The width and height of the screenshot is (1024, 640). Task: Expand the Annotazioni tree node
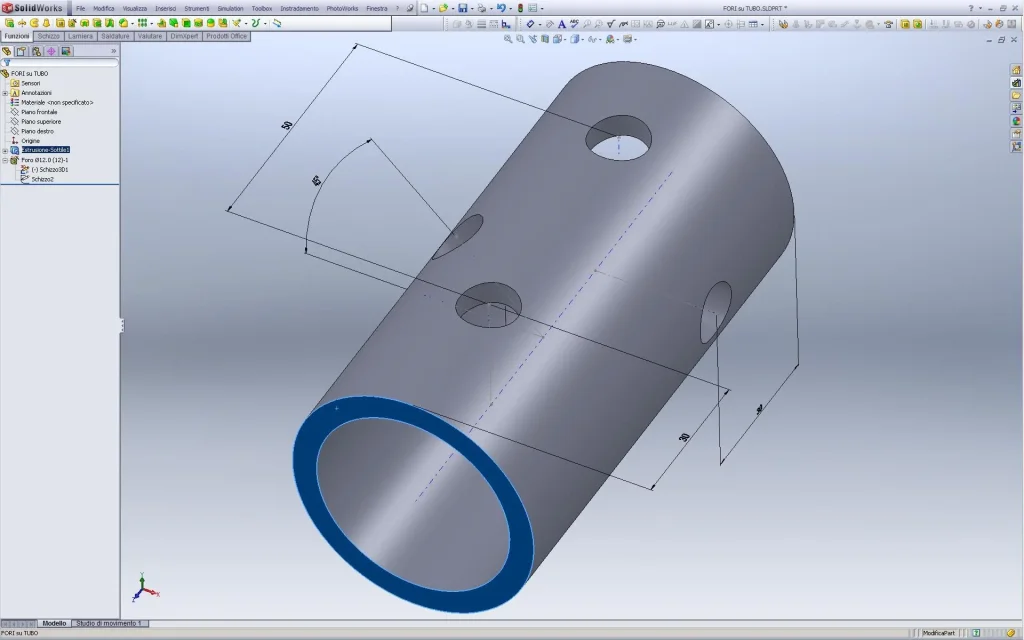click(x=5, y=93)
